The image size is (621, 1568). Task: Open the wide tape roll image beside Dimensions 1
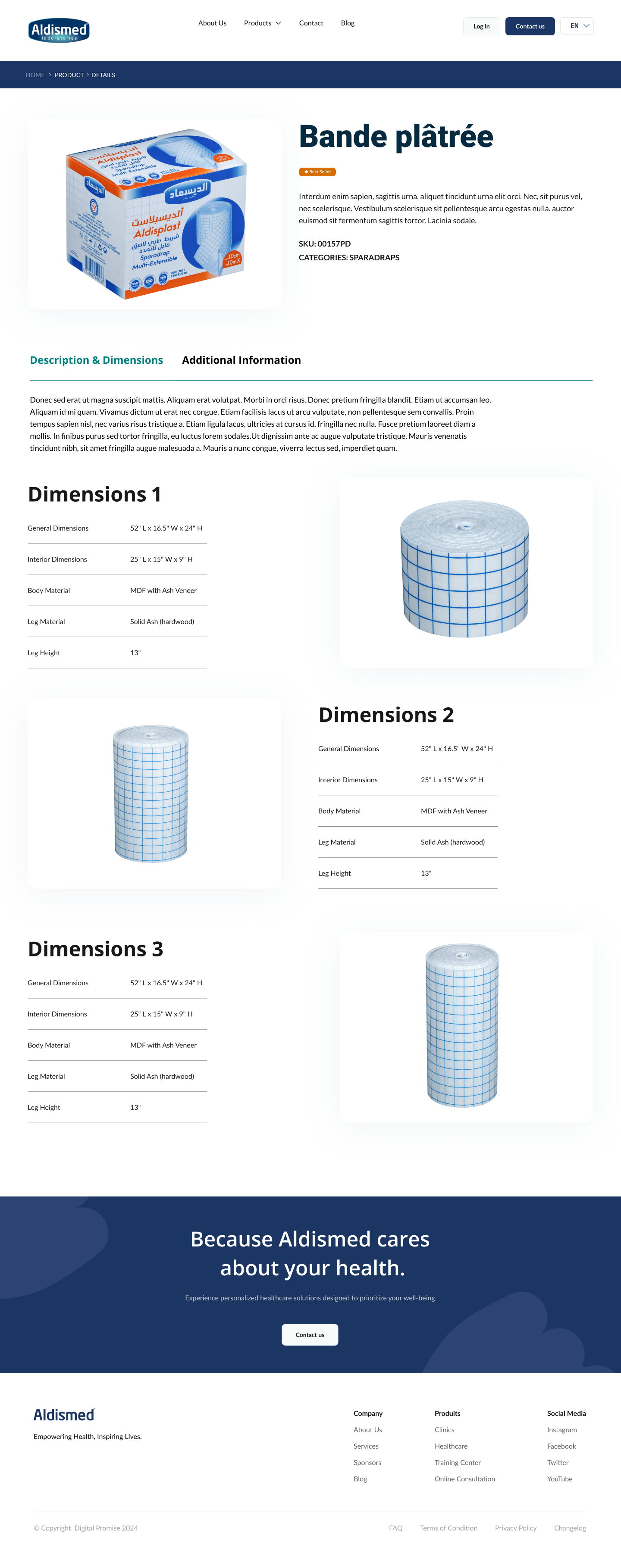(x=466, y=572)
